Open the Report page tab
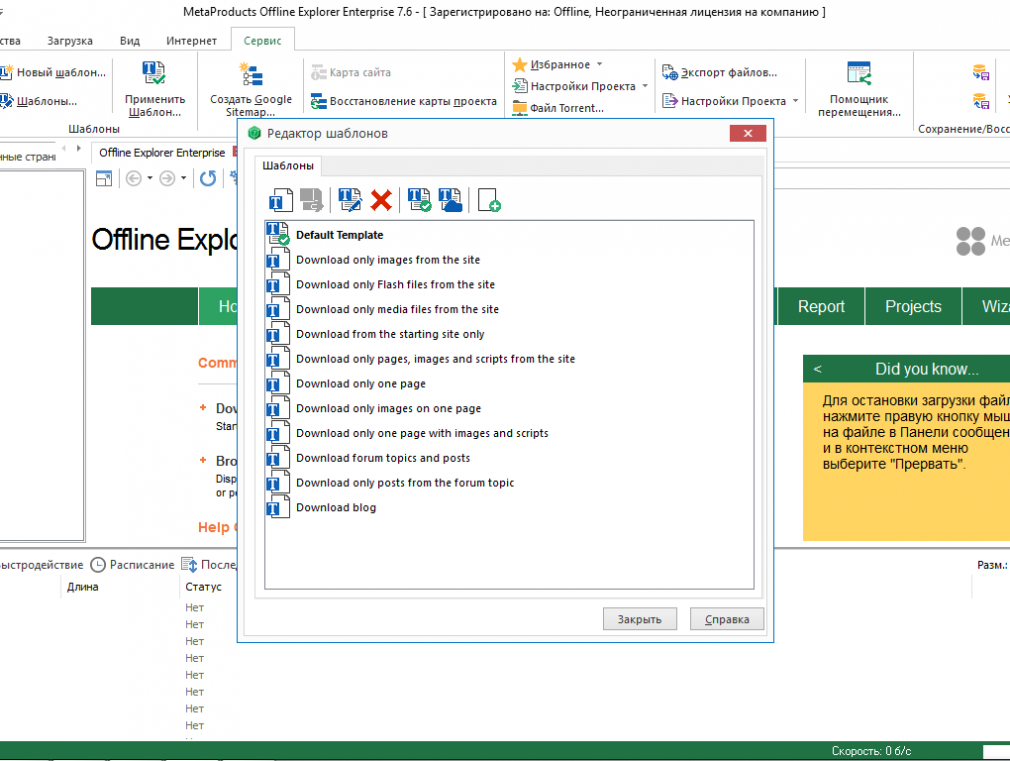1010x761 pixels. 821,307
